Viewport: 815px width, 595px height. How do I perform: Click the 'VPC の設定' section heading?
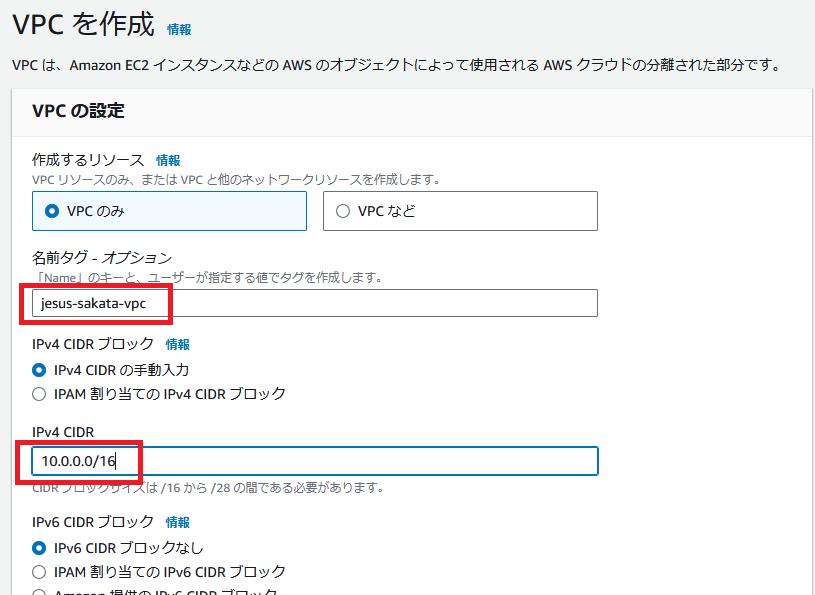point(78,111)
